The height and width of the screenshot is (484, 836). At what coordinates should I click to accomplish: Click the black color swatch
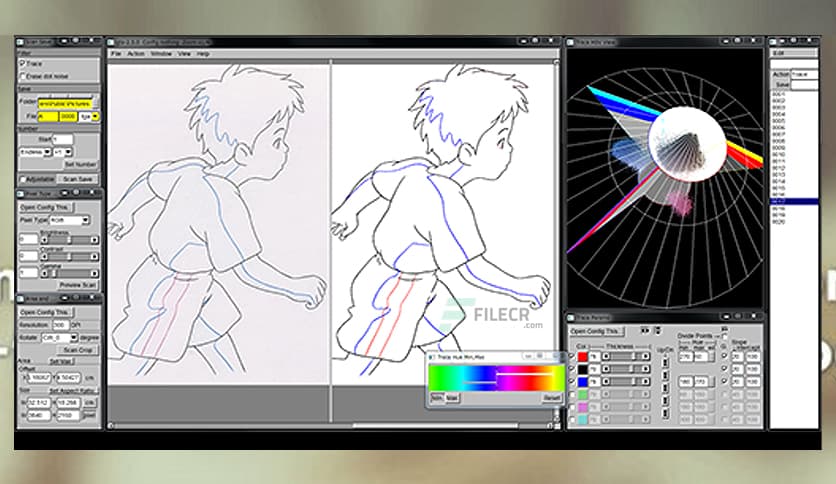tap(583, 369)
